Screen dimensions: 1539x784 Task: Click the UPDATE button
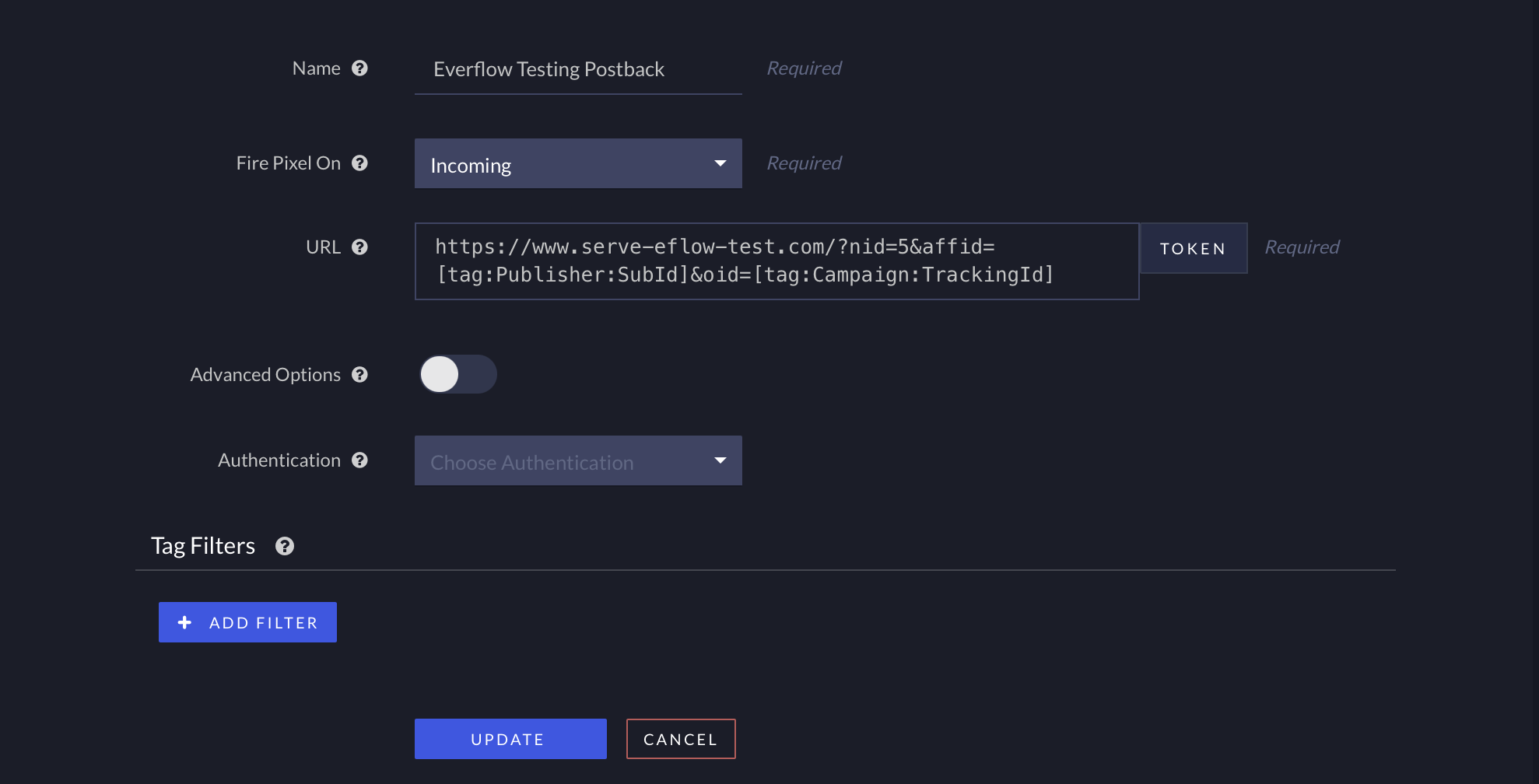[510, 739]
